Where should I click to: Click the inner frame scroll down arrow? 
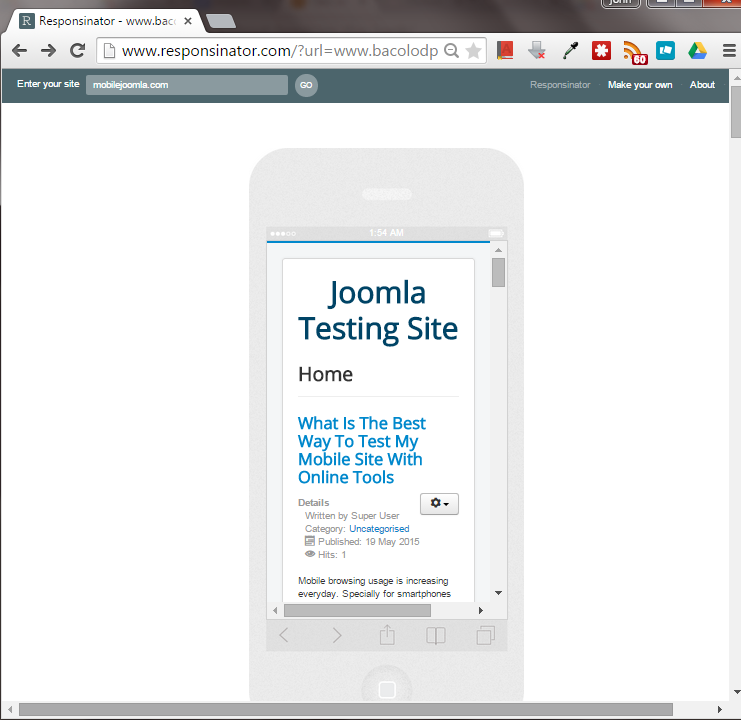[x=498, y=592]
